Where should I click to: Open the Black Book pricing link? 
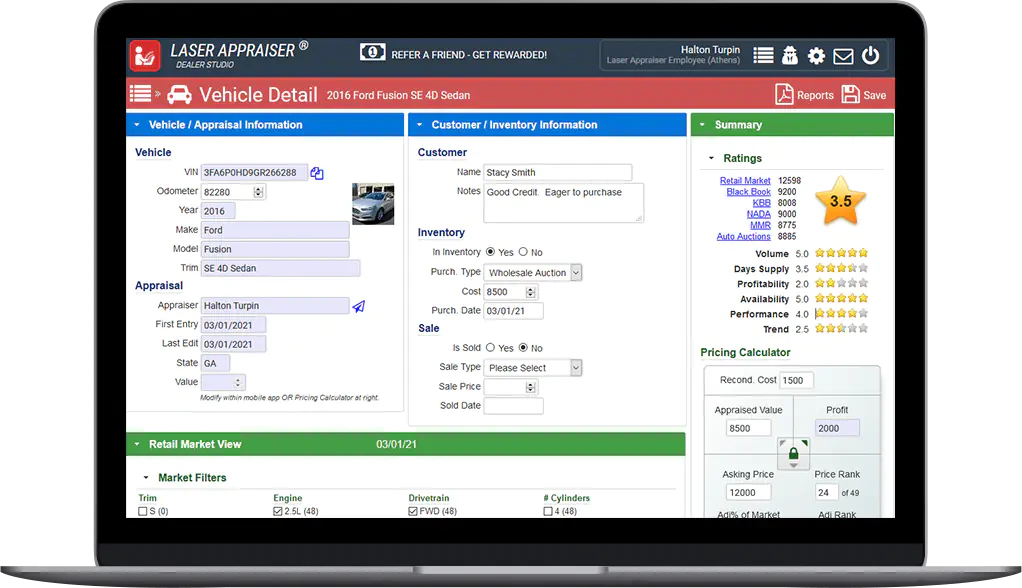click(748, 192)
